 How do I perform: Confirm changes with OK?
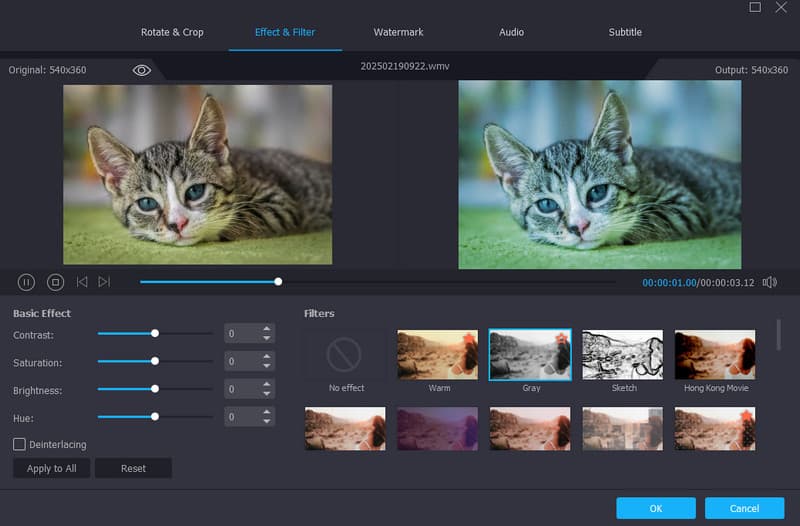(x=656, y=508)
